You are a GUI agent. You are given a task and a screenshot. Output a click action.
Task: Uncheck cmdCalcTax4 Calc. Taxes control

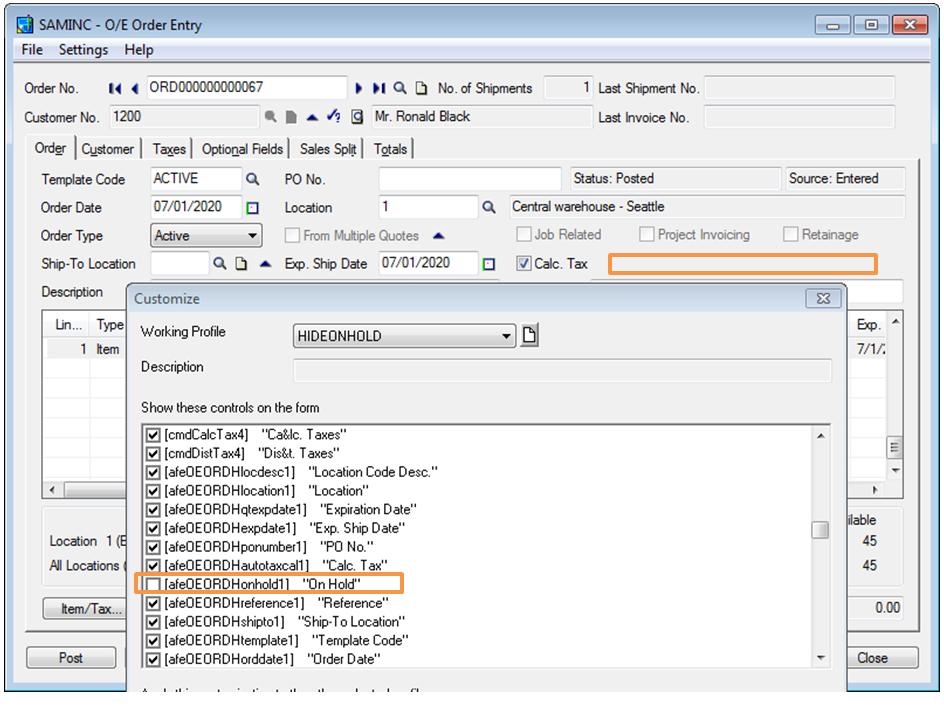pos(153,435)
